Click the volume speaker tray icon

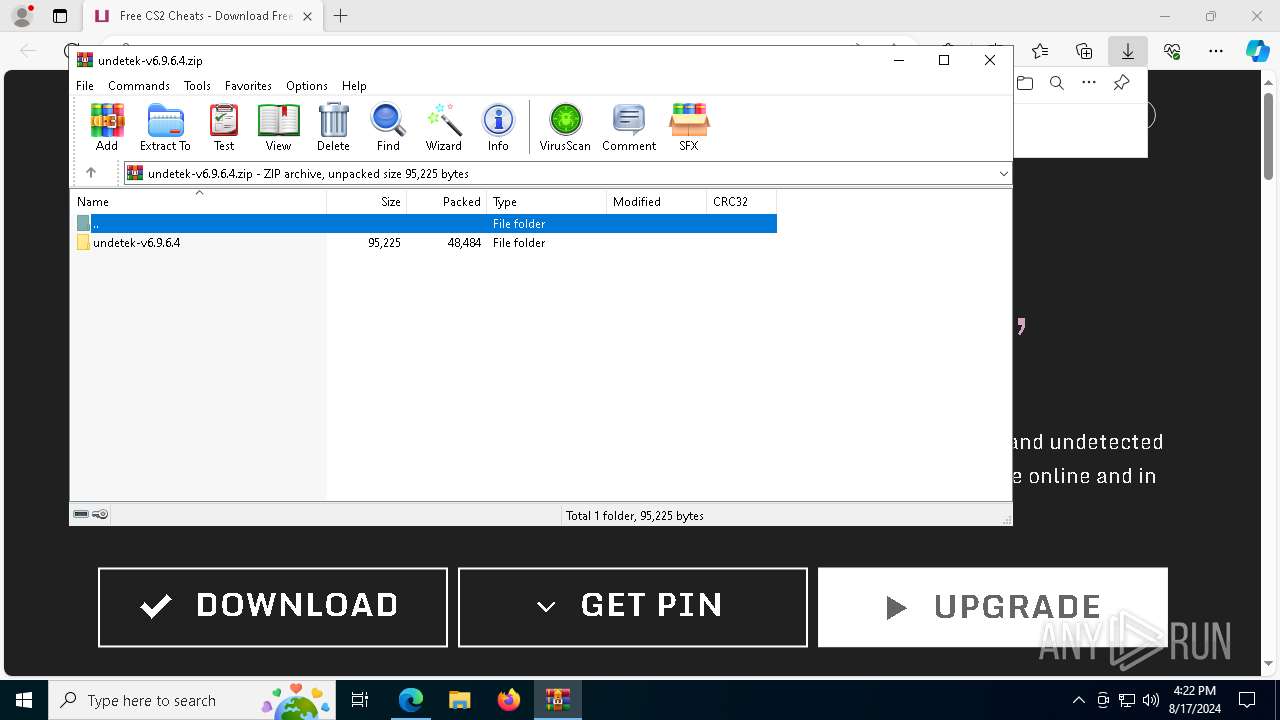pos(1151,700)
